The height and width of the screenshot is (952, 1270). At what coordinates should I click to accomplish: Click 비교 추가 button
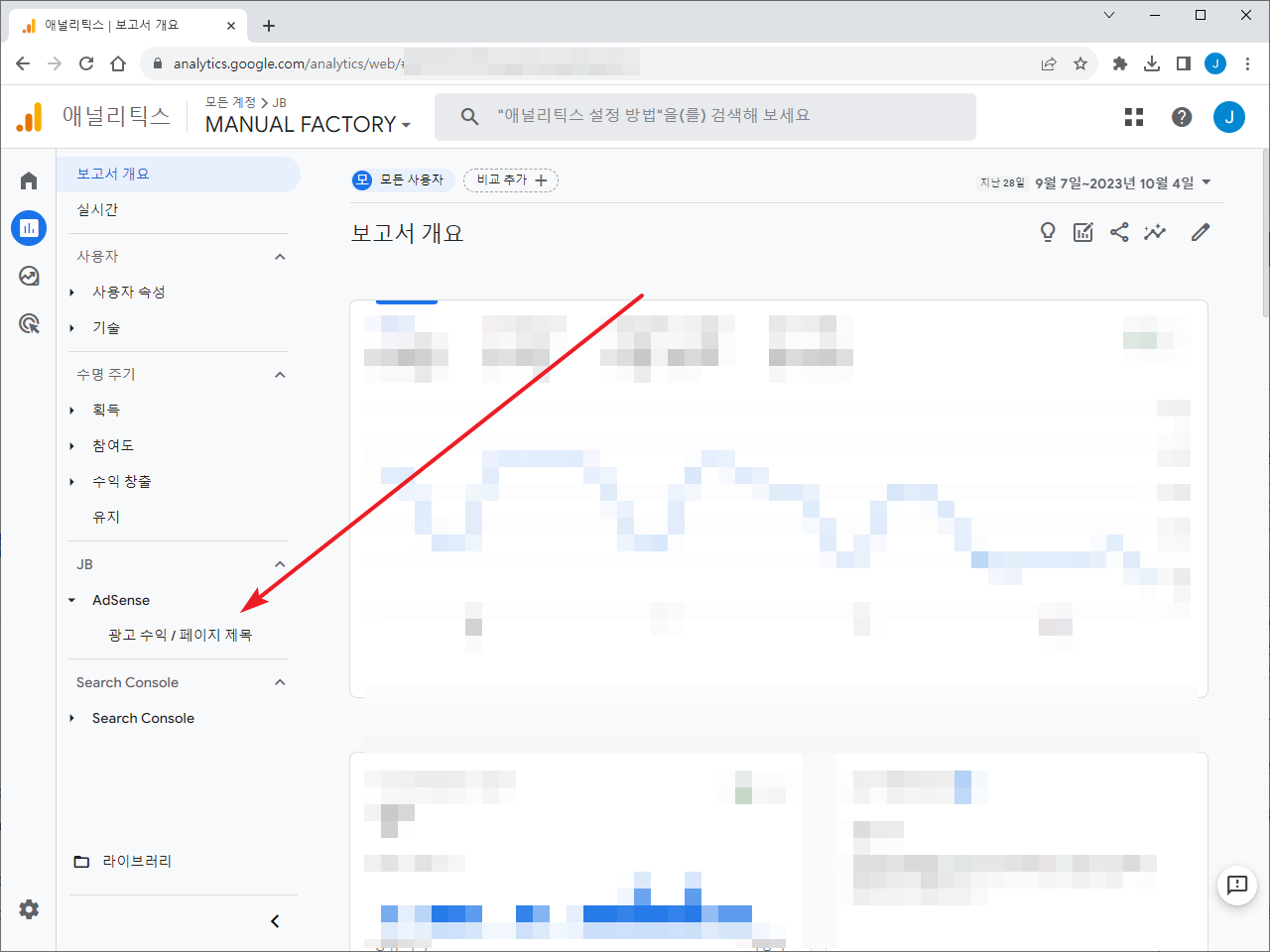[511, 180]
